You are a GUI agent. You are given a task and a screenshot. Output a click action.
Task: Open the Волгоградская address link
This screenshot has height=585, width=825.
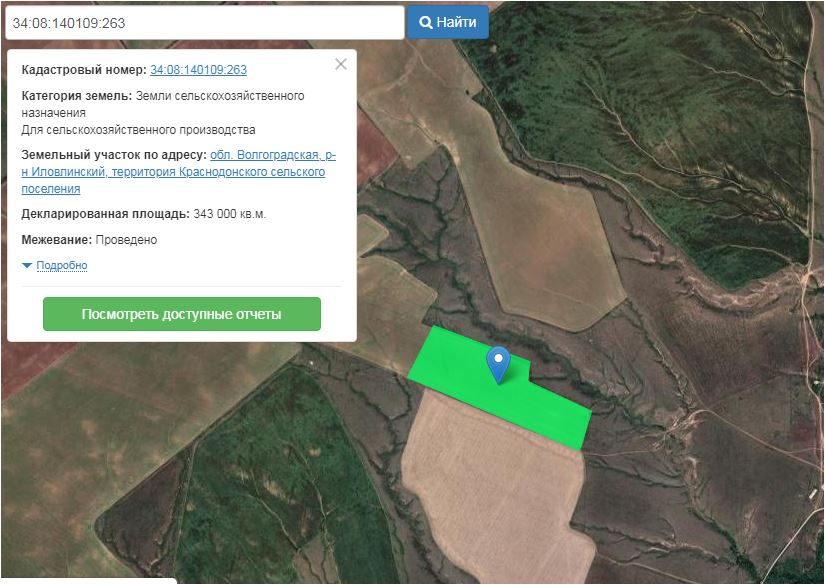pyautogui.click(x=272, y=155)
